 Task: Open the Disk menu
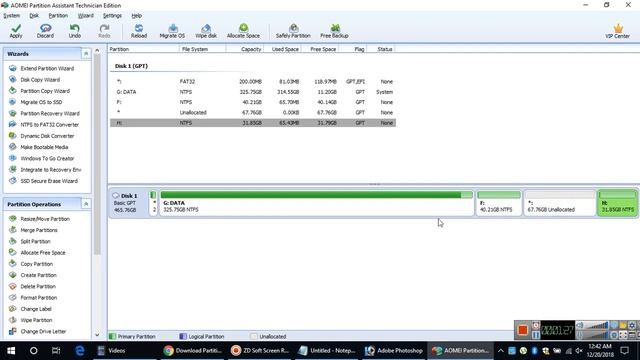coord(34,16)
